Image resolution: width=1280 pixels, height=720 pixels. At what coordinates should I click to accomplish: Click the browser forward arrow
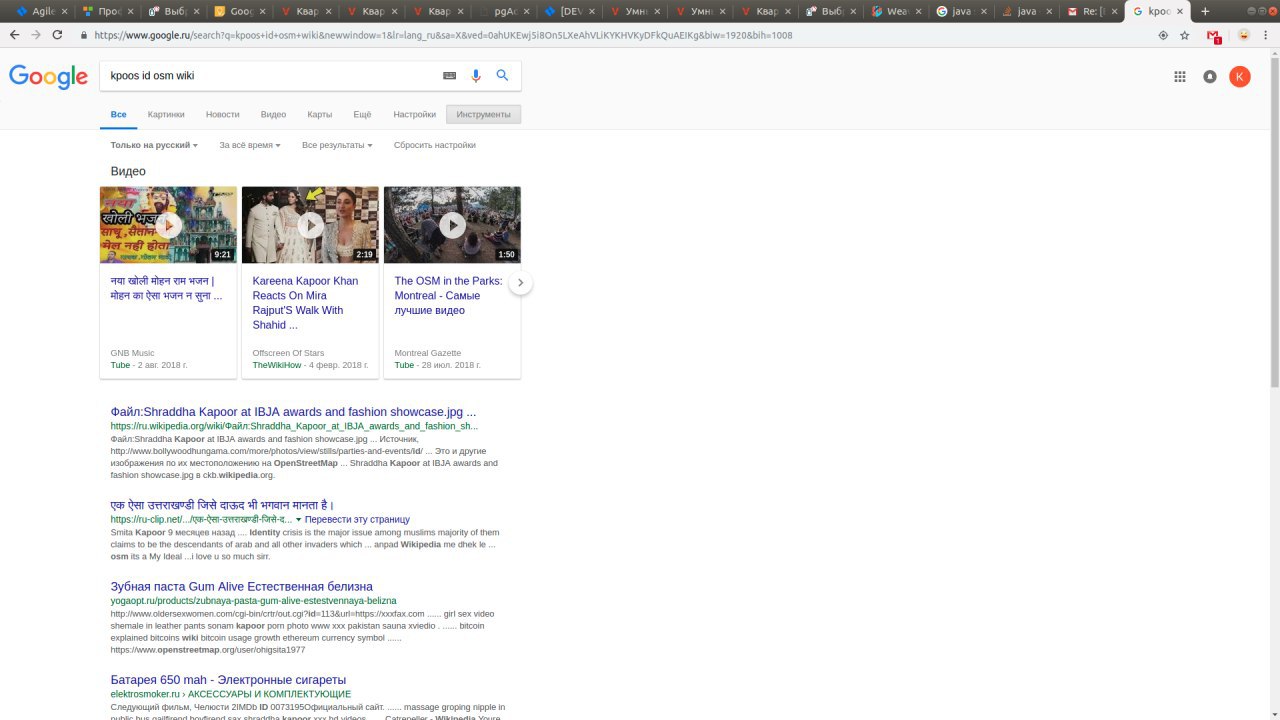[36, 34]
